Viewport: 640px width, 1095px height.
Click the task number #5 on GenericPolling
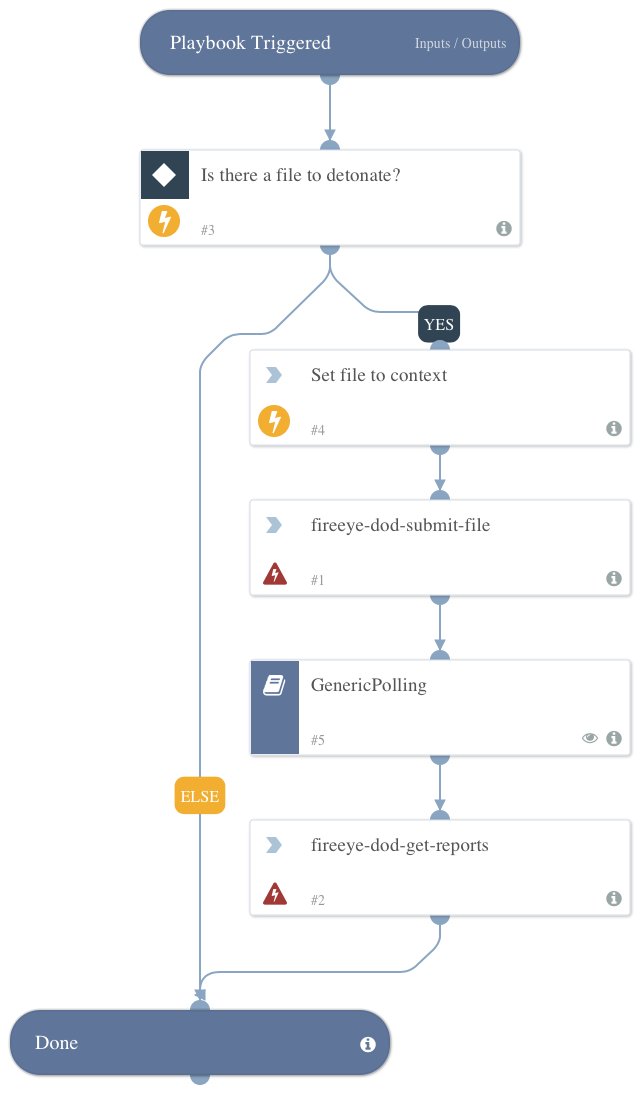pos(317,740)
